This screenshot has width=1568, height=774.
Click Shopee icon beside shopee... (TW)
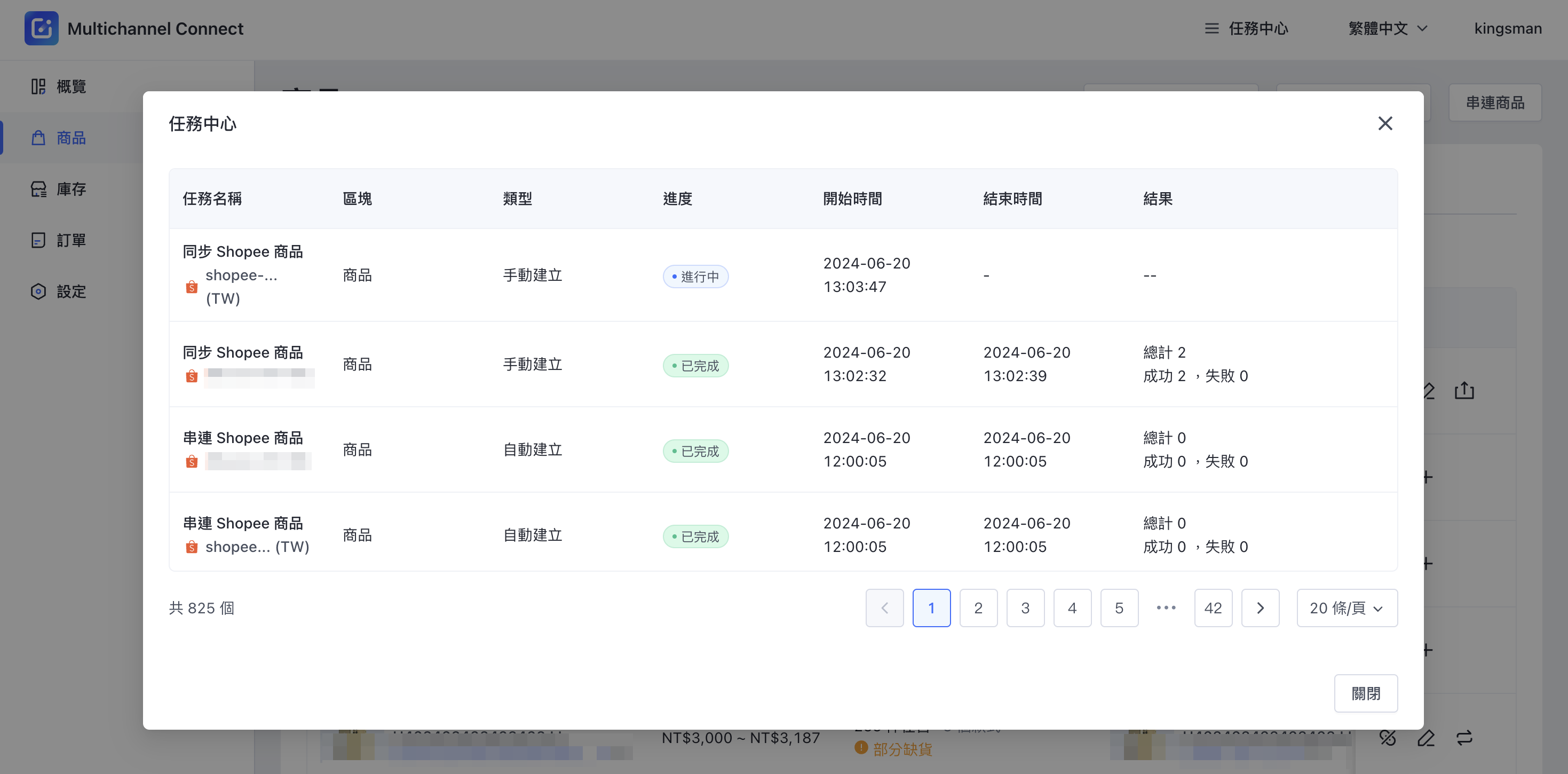(191, 546)
